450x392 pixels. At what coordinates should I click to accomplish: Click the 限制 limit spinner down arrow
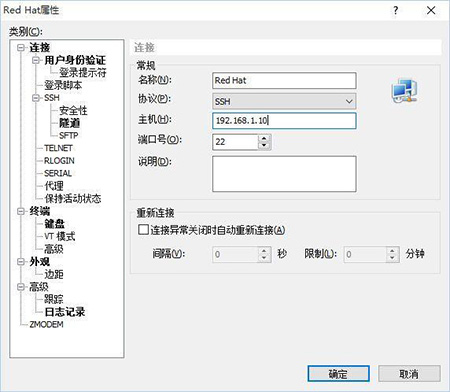[x=392, y=258]
